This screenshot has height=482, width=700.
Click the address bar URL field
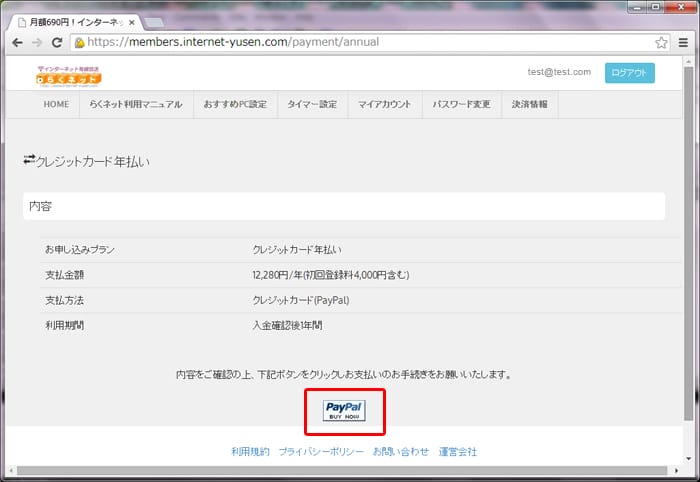click(x=360, y=43)
